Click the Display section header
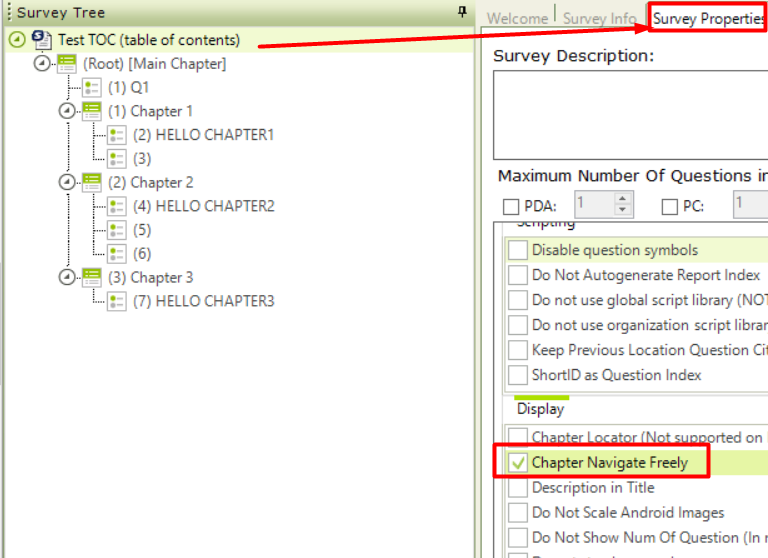 540,409
